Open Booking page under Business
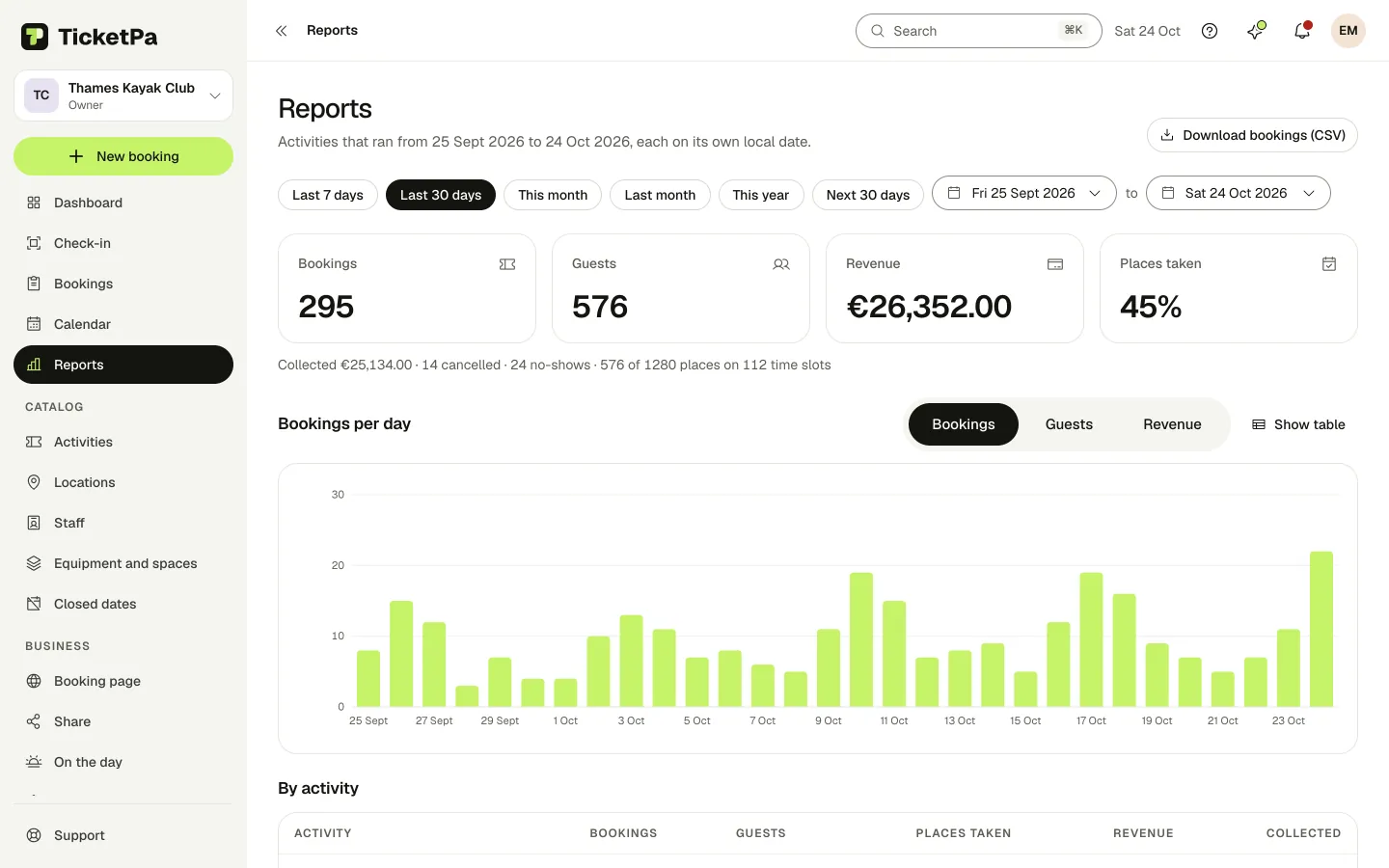1389x868 pixels. tap(123, 681)
